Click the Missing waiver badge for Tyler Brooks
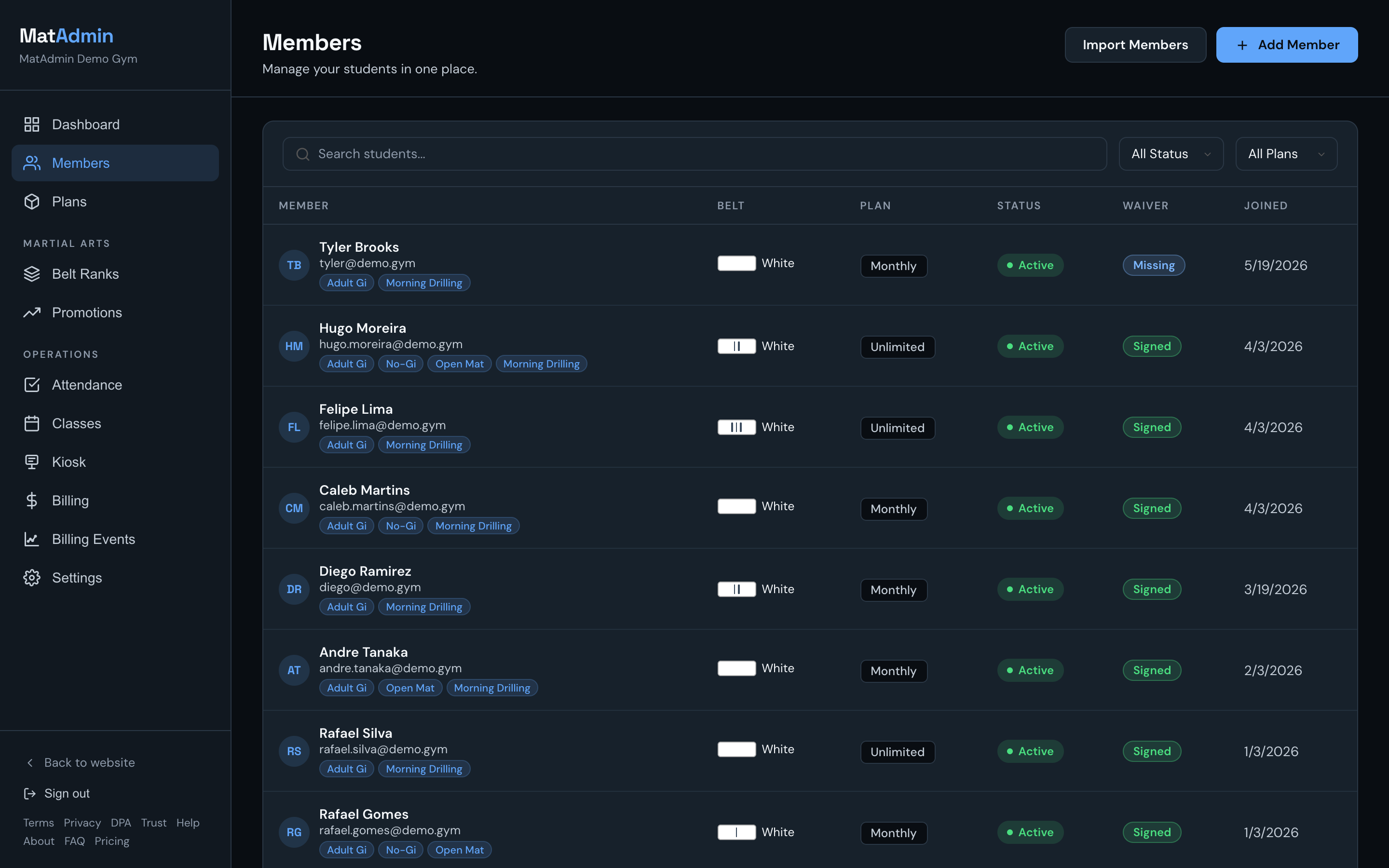 [1154, 265]
